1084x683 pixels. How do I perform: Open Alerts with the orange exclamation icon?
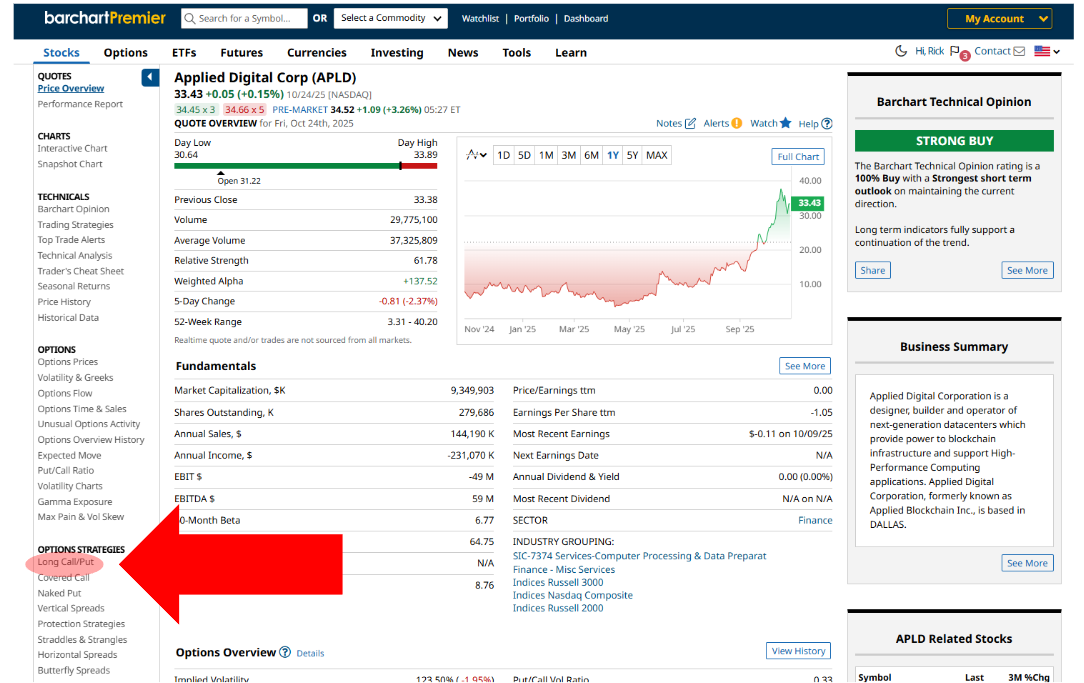coord(736,124)
